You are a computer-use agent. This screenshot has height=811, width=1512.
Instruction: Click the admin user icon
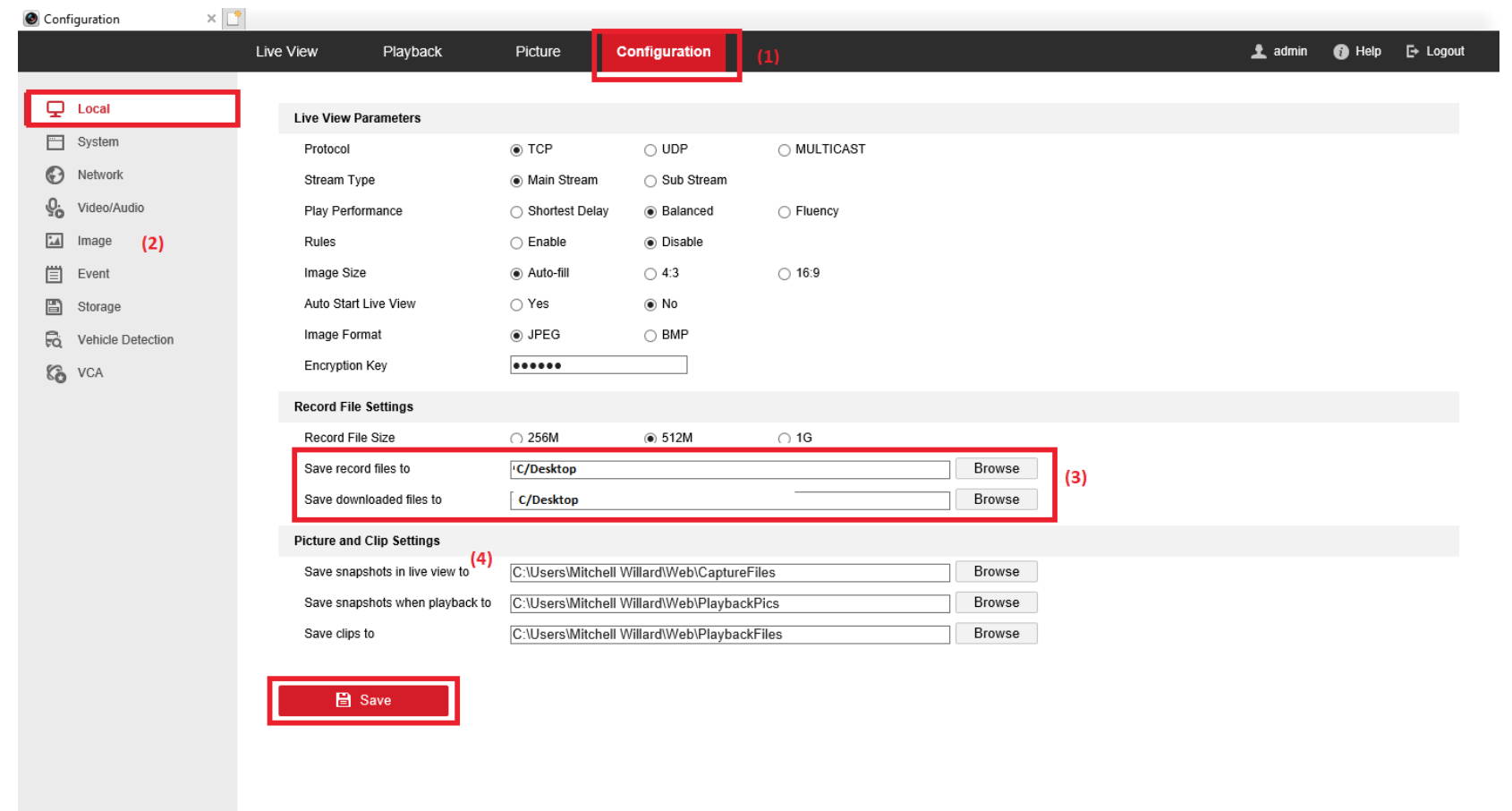1259,51
